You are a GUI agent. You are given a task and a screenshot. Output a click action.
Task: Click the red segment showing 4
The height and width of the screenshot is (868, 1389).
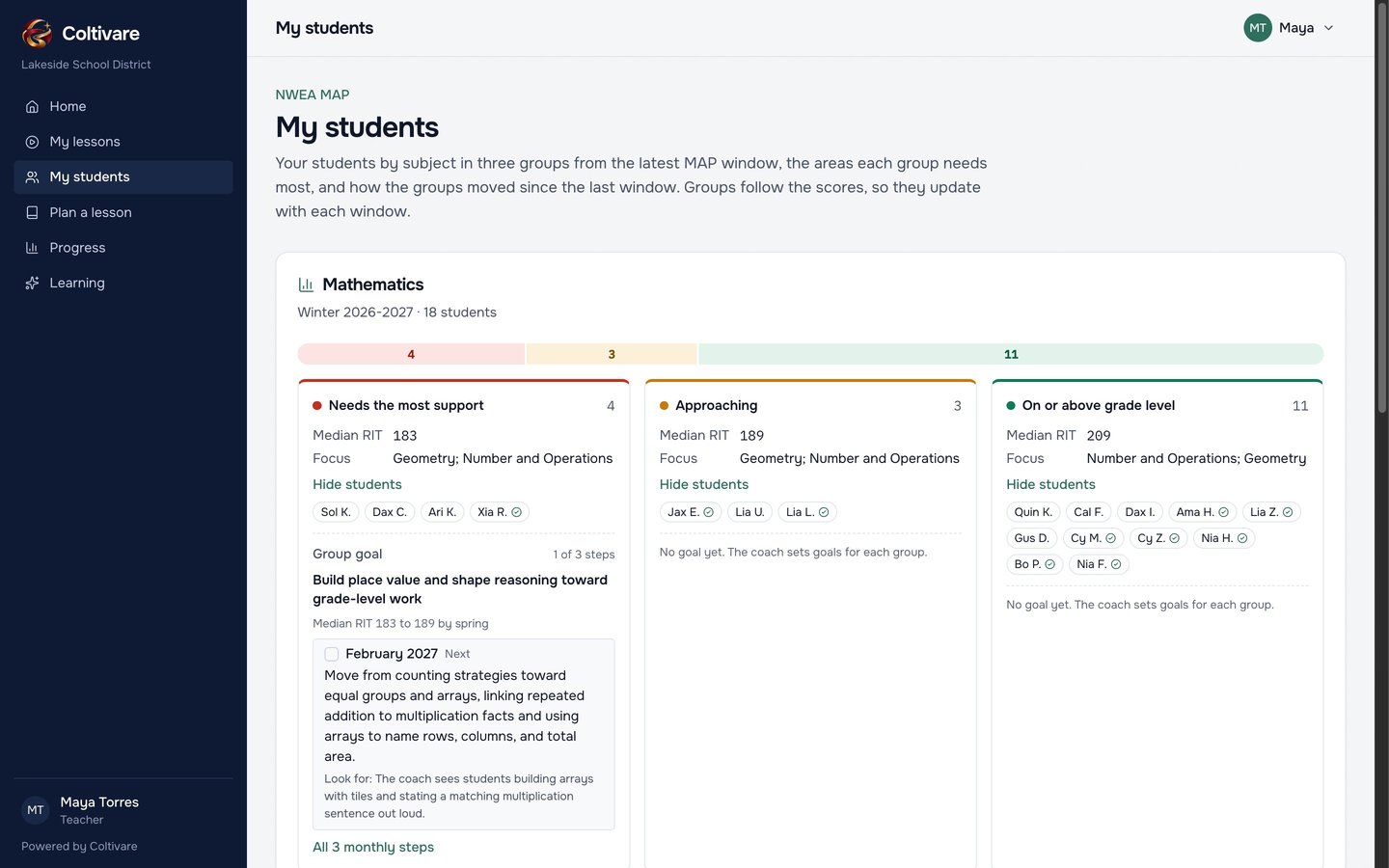coord(411,354)
